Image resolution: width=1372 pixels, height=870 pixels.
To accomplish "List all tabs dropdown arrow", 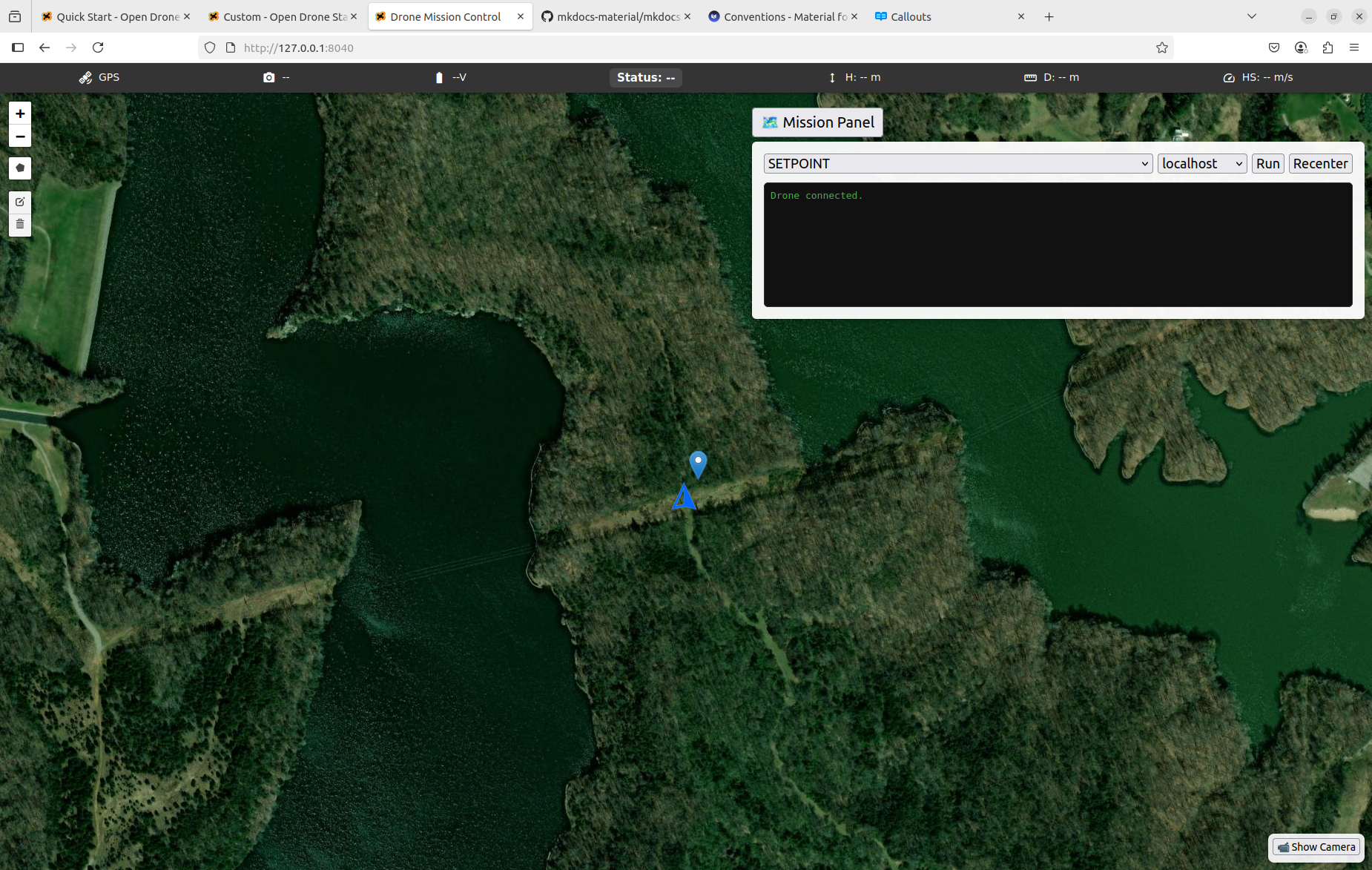I will pyautogui.click(x=1252, y=16).
